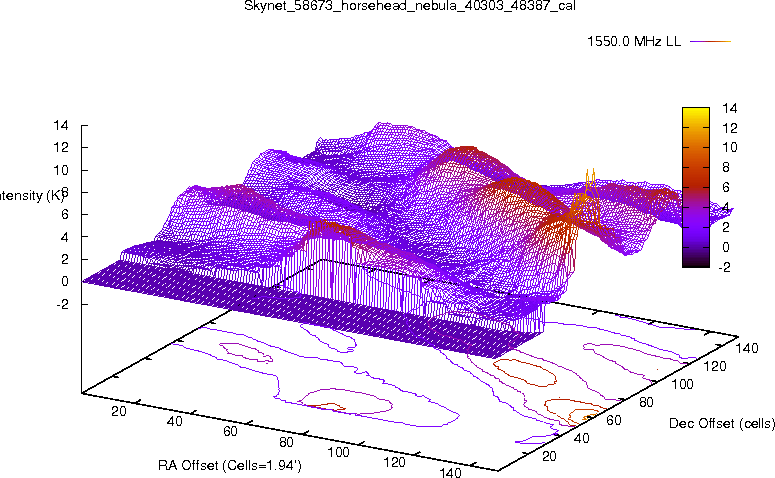Screen dimensions: 775x478
Task: Click Dec Offset axis tick label 140
Action: click(x=746, y=347)
